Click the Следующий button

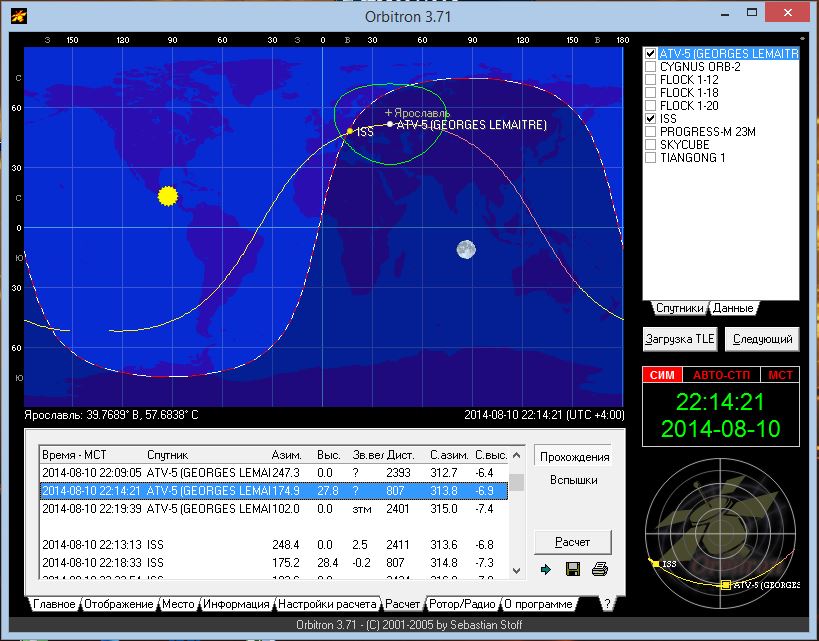(x=763, y=339)
